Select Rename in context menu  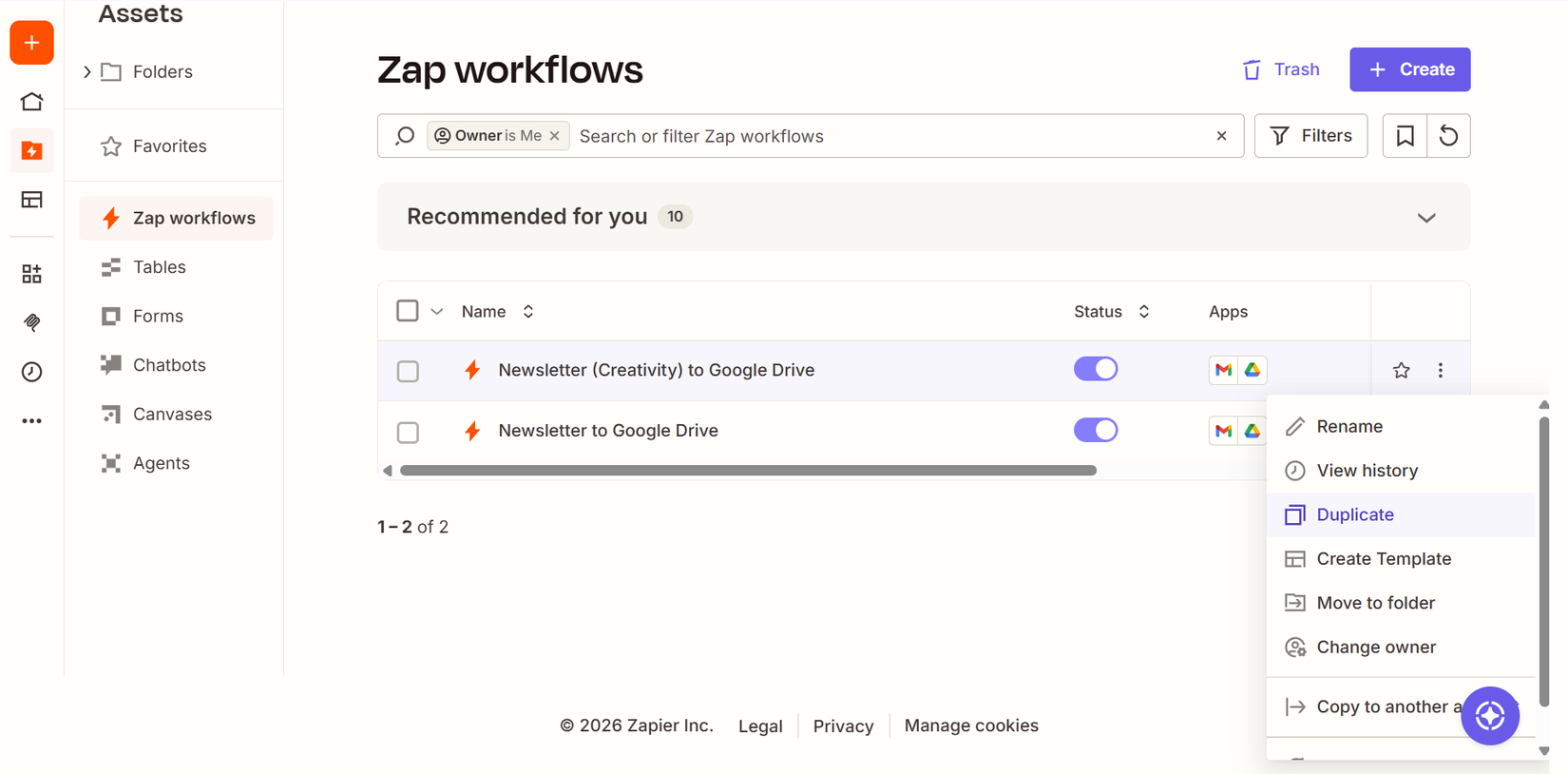[1401, 427]
